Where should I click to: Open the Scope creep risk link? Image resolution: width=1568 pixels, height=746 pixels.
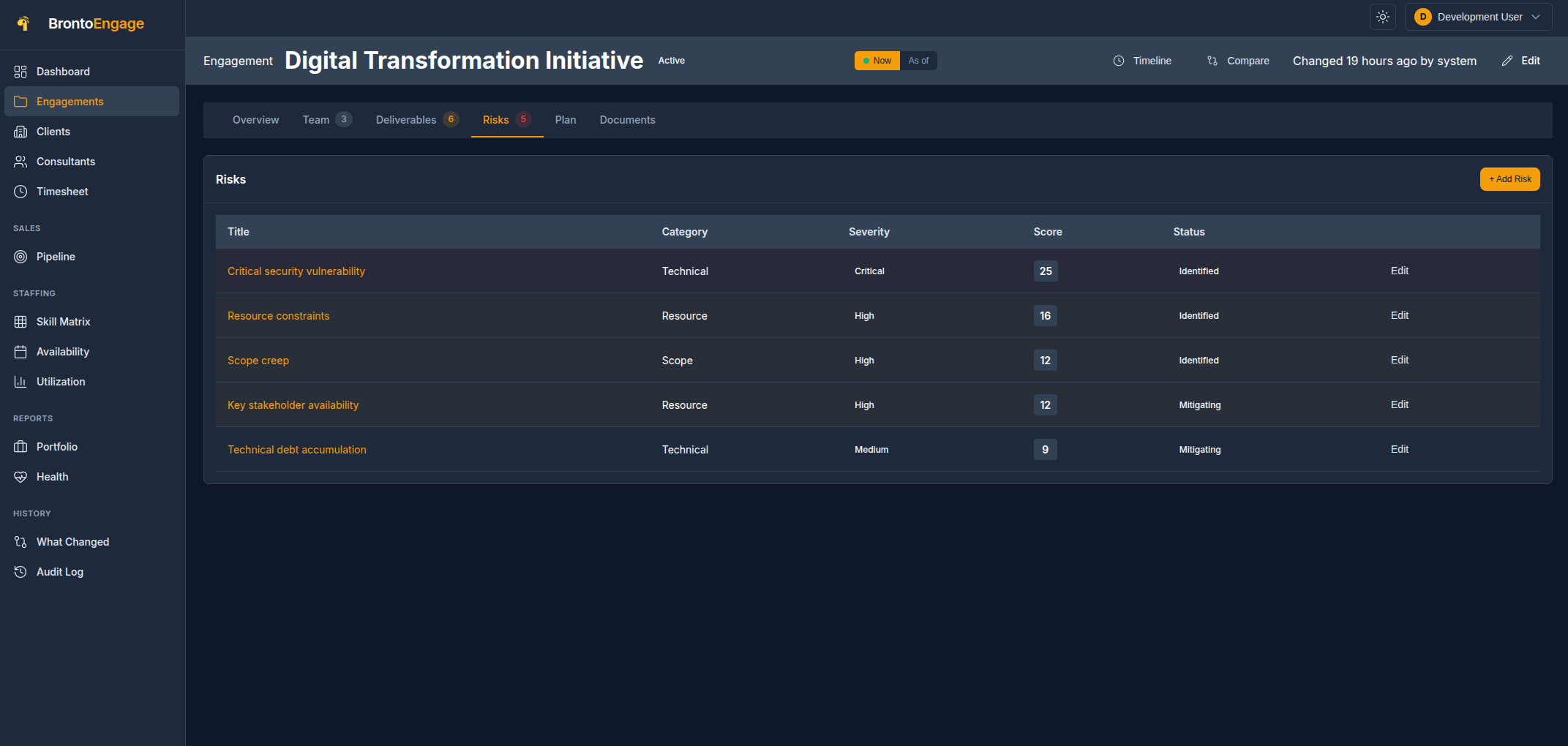click(x=258, y=360)
